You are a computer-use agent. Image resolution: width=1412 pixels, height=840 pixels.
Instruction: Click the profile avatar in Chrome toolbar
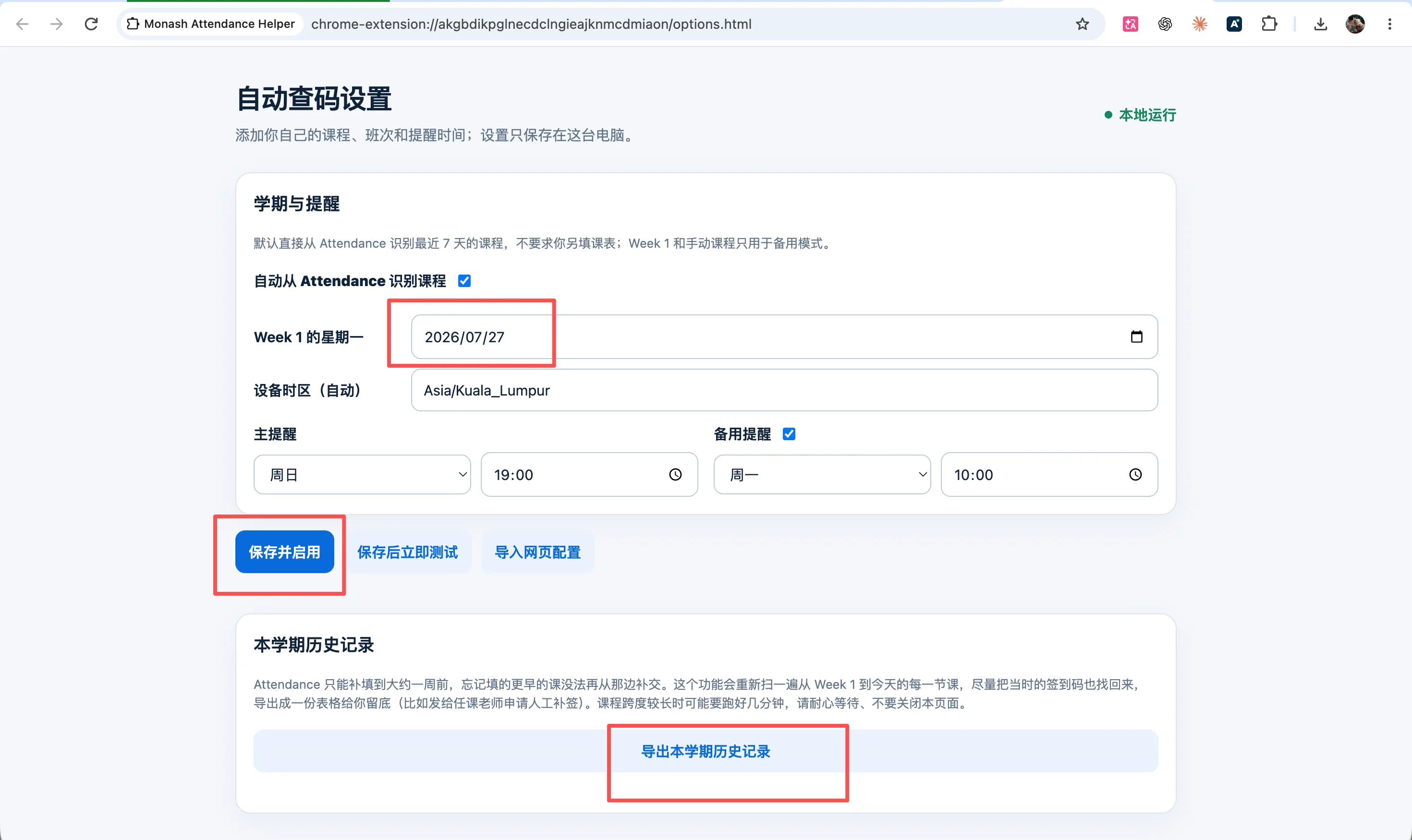click(x=1355, y=24)
